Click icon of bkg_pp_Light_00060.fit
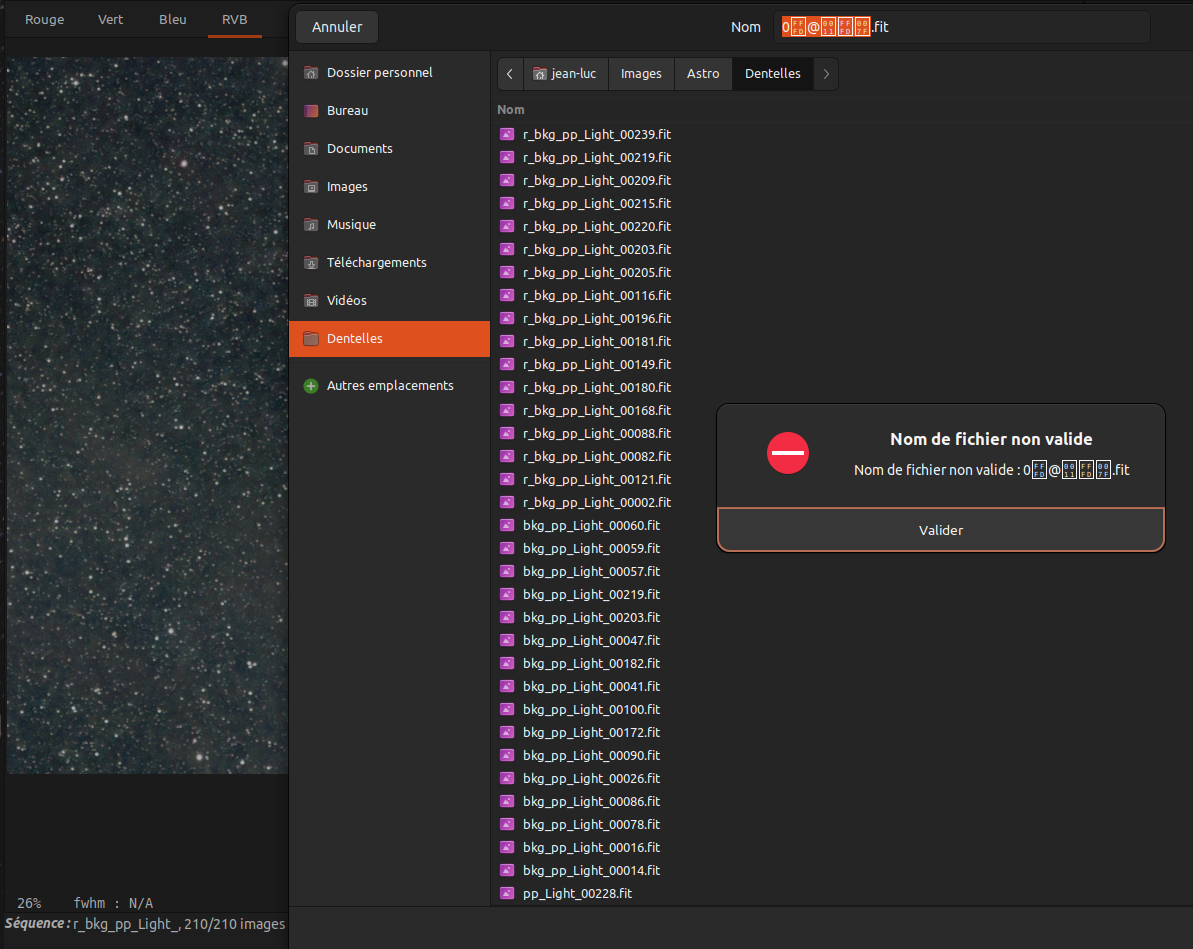1193x949 pixels. coord(507,526)
